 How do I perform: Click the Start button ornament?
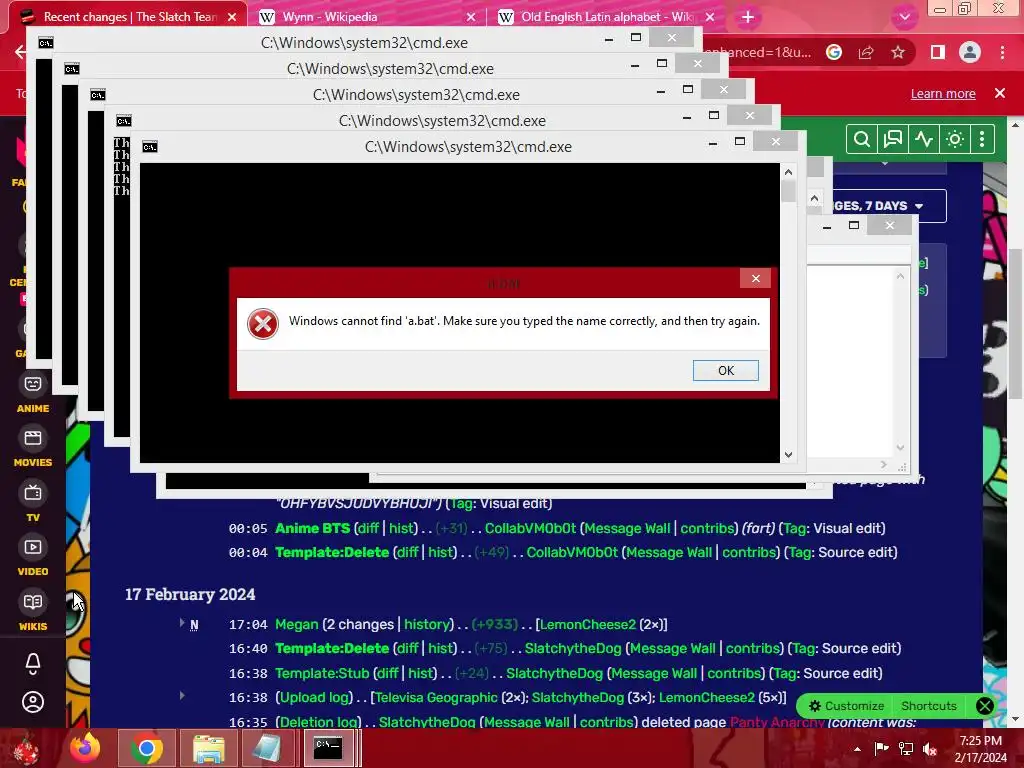coord(26,748)
